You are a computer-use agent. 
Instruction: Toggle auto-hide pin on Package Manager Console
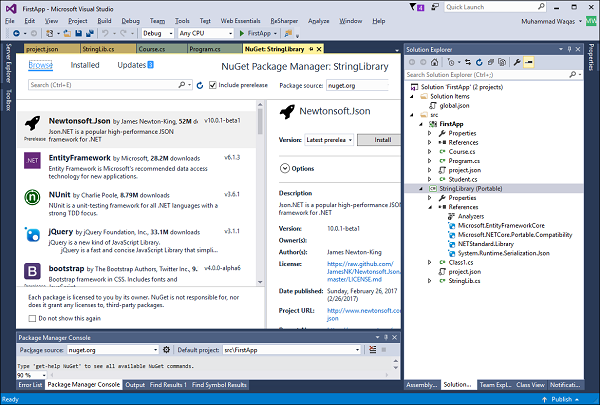(x=386, y=337)
